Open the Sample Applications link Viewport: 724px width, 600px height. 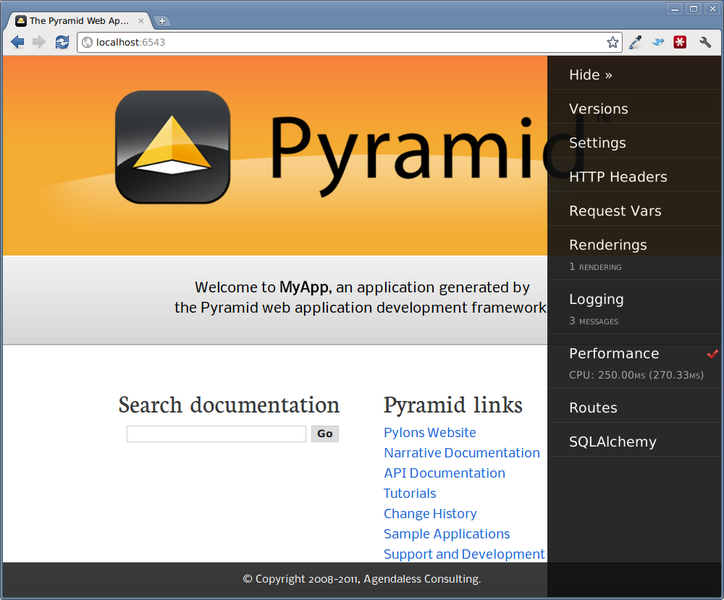click(x=446, y=534)
